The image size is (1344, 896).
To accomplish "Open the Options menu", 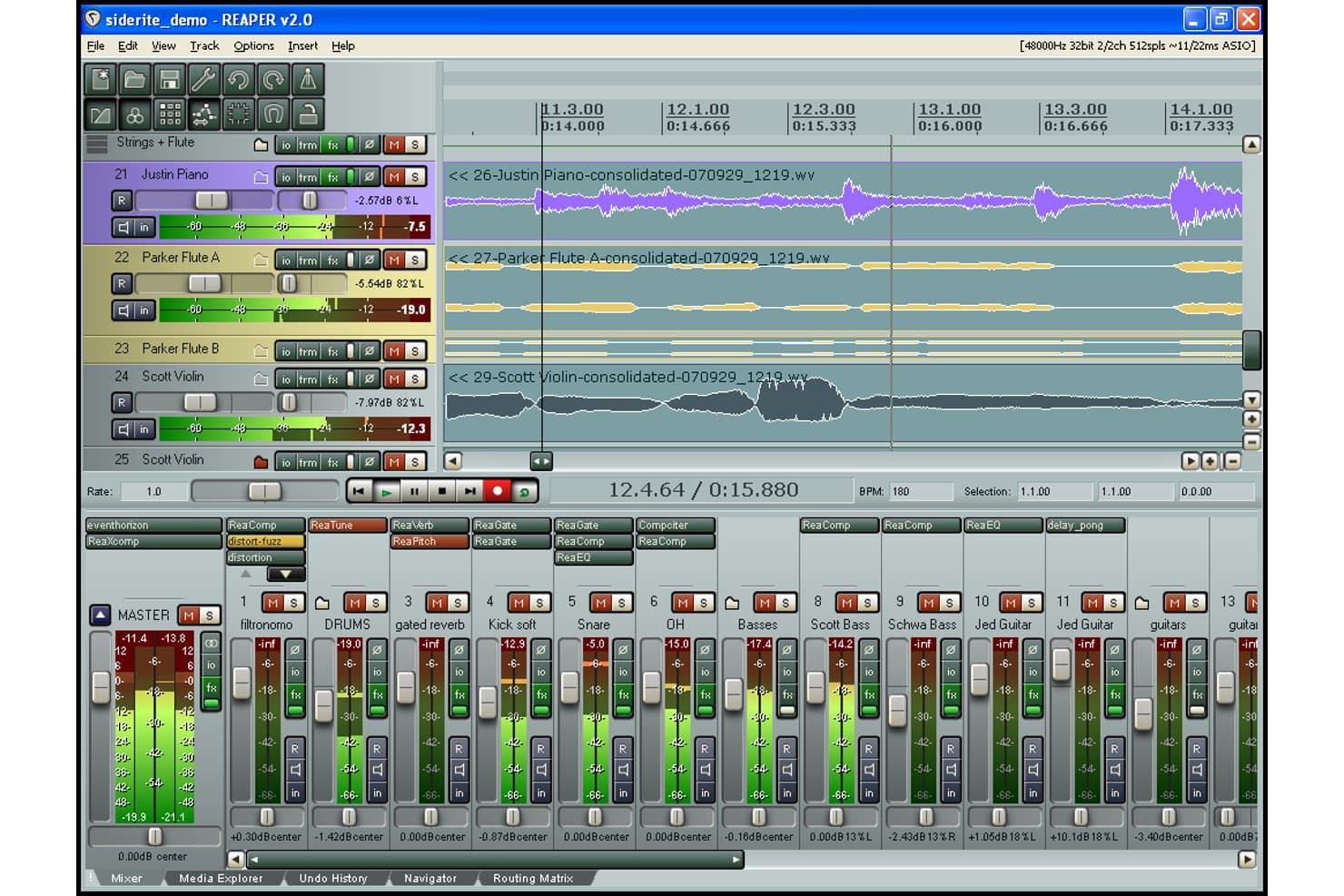I will (x=253, y=45).
